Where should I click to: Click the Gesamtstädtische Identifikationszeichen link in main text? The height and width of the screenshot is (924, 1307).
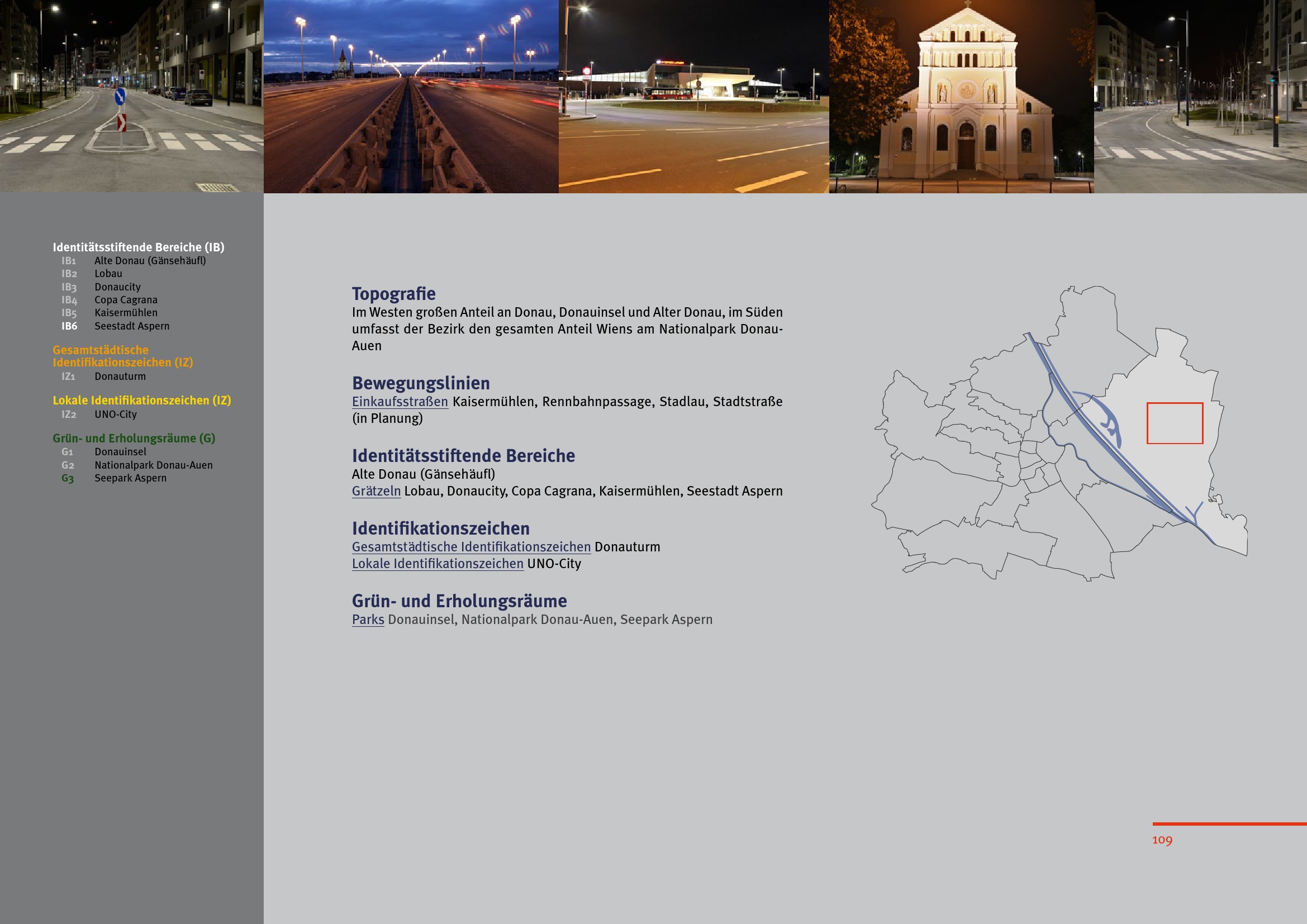point(470,547)
